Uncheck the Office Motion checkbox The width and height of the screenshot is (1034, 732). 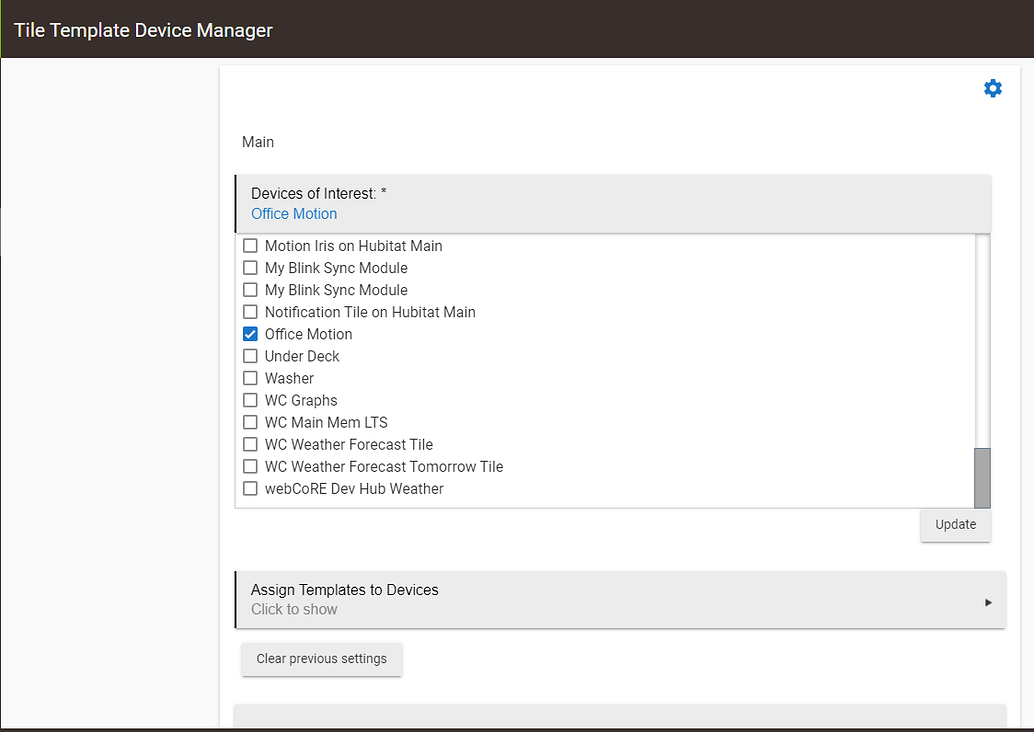click(x=249, y=333)
